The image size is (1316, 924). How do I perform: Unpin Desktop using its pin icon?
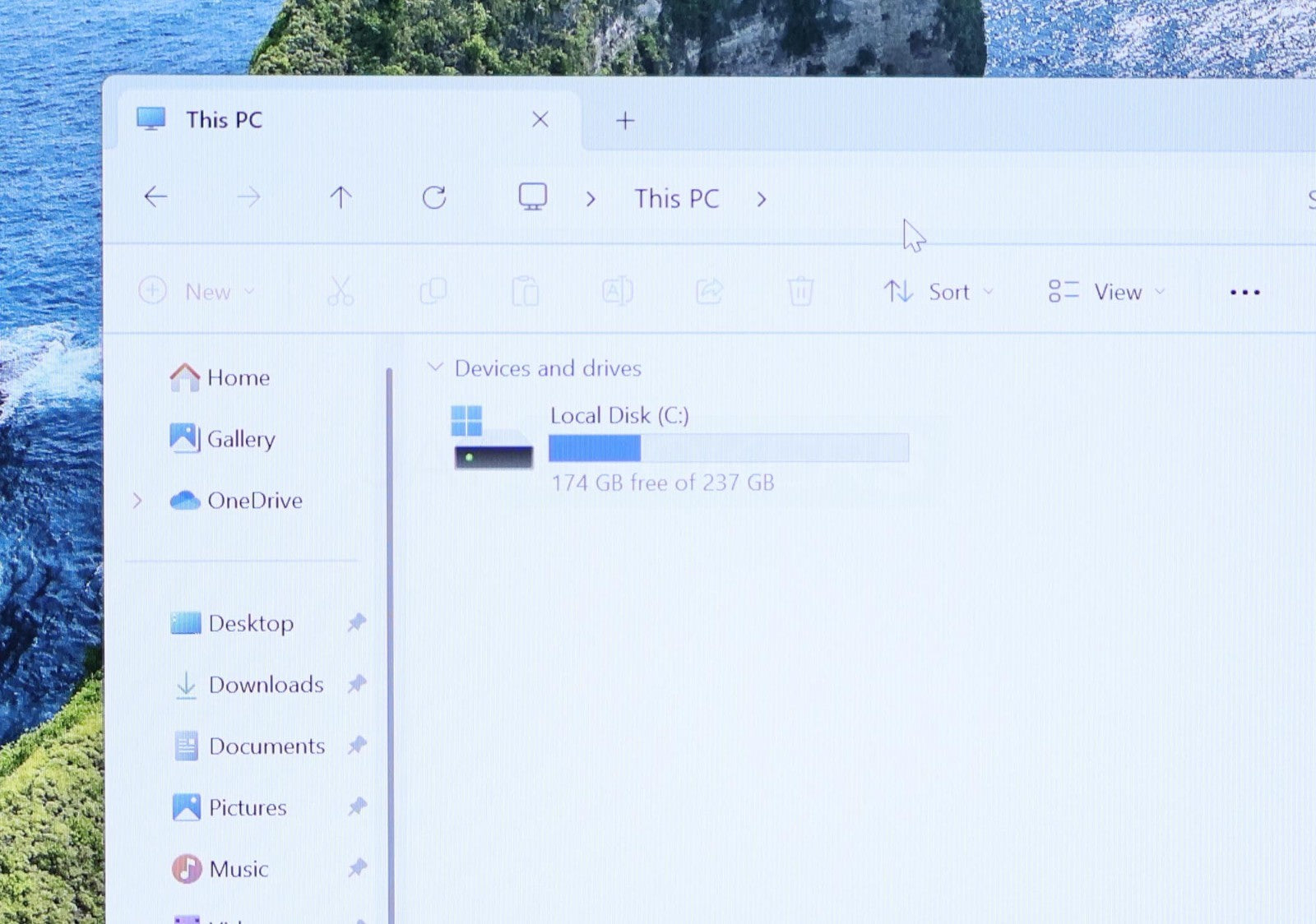[x=356, y=623]
